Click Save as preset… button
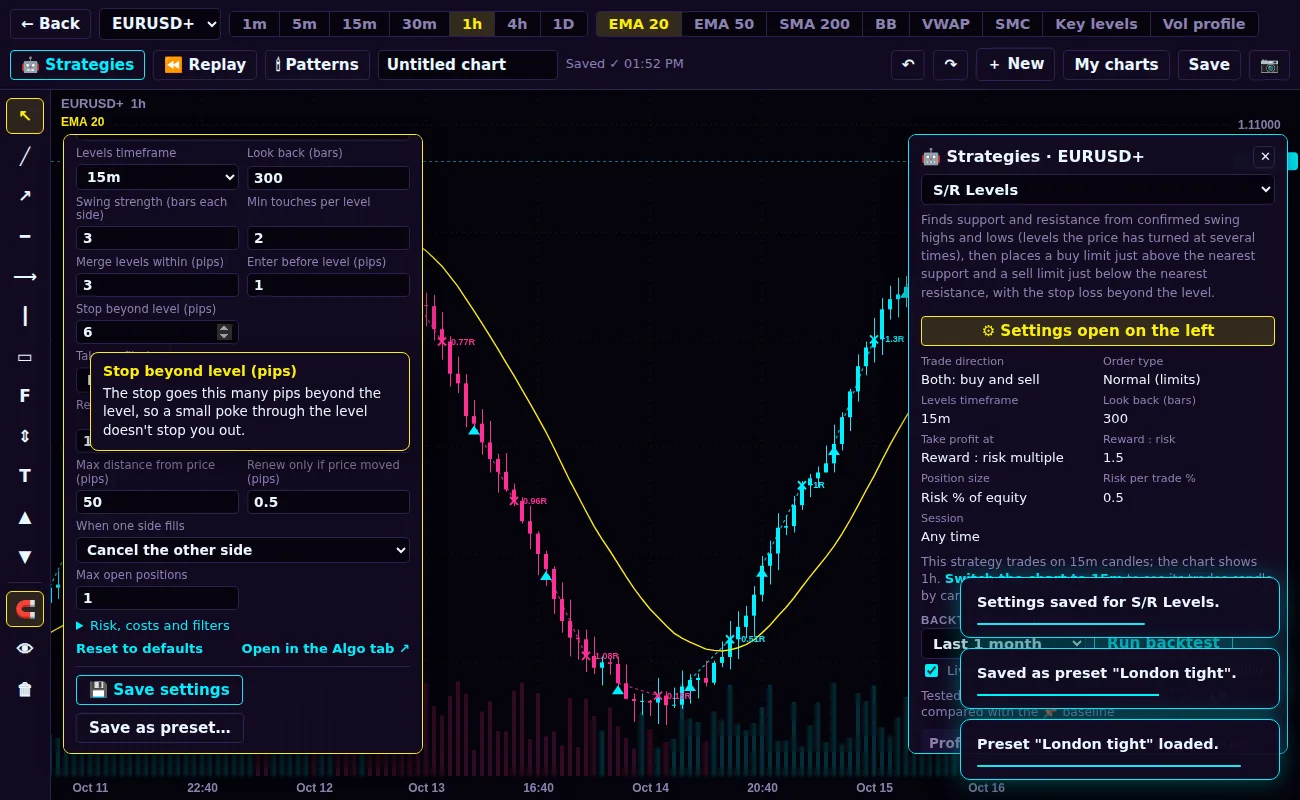This screenshot has height=800, width=1300. tap(160, 728)
